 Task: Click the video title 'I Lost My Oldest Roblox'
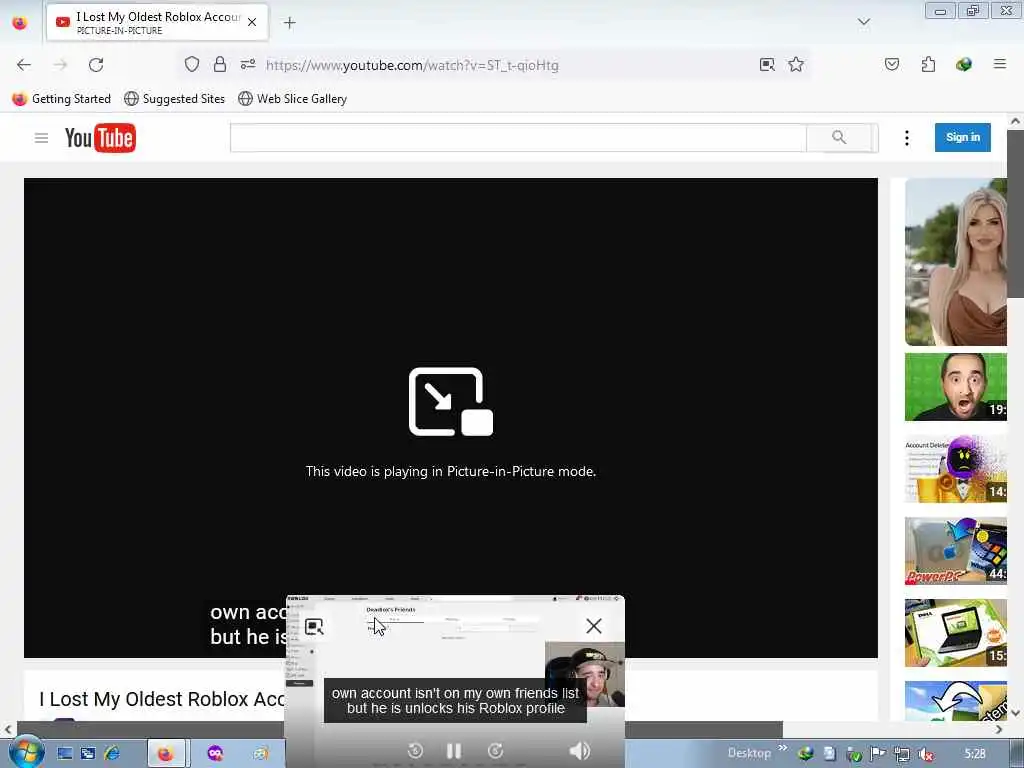pos(162,699)
